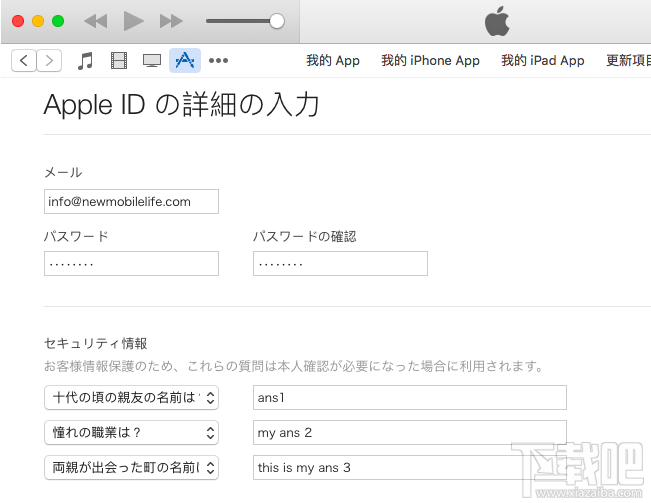Click the field containing this is my ans 3
The width and height of the screenshot is (651, 503).
coord(410,468)
